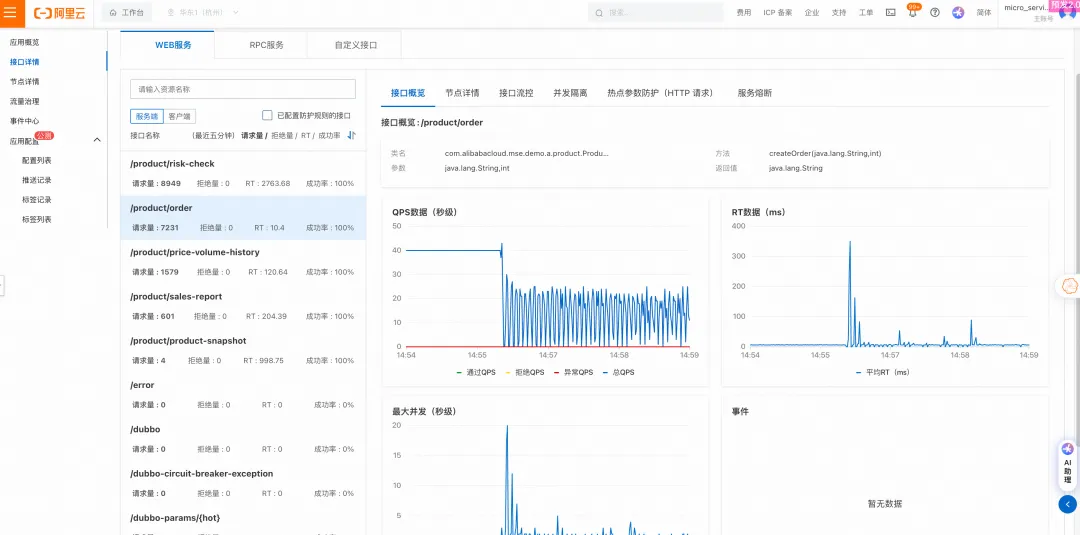The image size is (1080, 535).
Task: Select the 服务端 toggle
Action: click(x=147, y=116)
